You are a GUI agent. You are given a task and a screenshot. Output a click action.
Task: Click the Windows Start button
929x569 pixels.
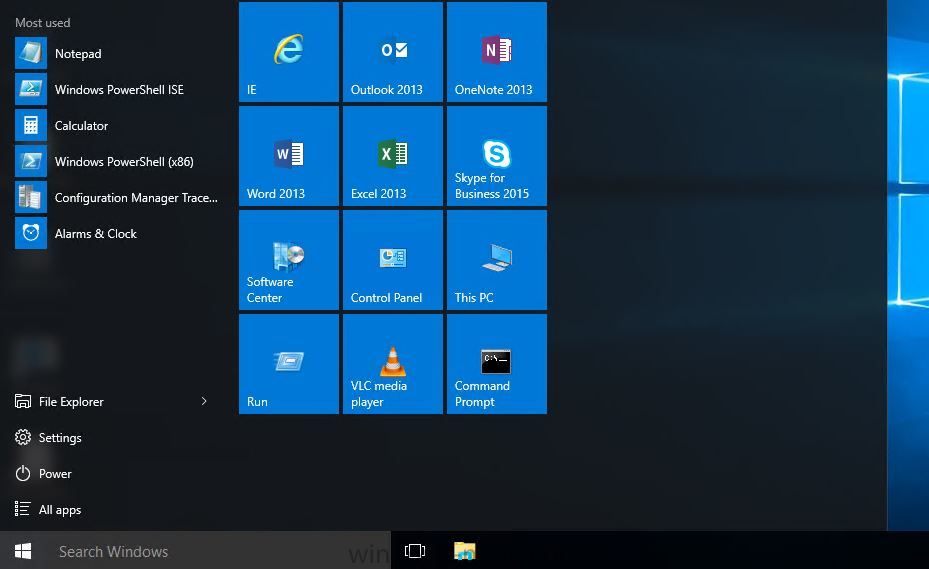pyautogui.click(x=23, y=551)
